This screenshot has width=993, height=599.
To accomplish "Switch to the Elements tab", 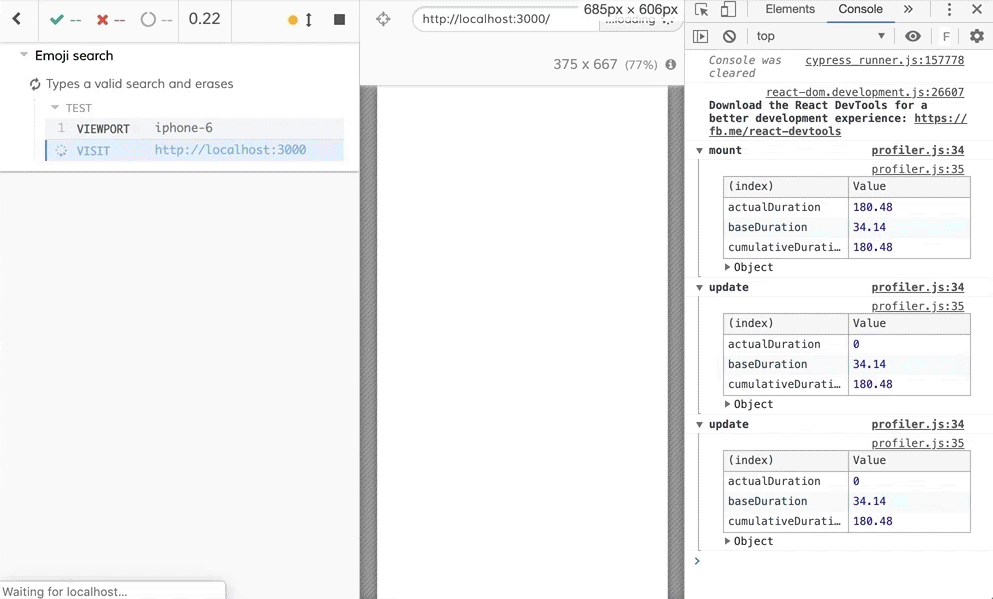I will pos(789,9).
